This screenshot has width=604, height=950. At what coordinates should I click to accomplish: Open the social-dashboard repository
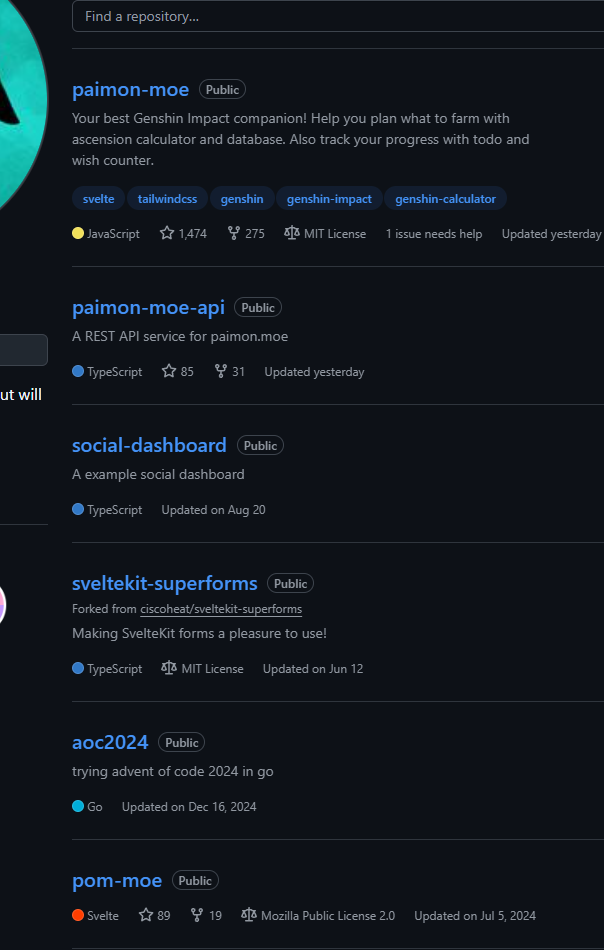(x=149, y=445)
